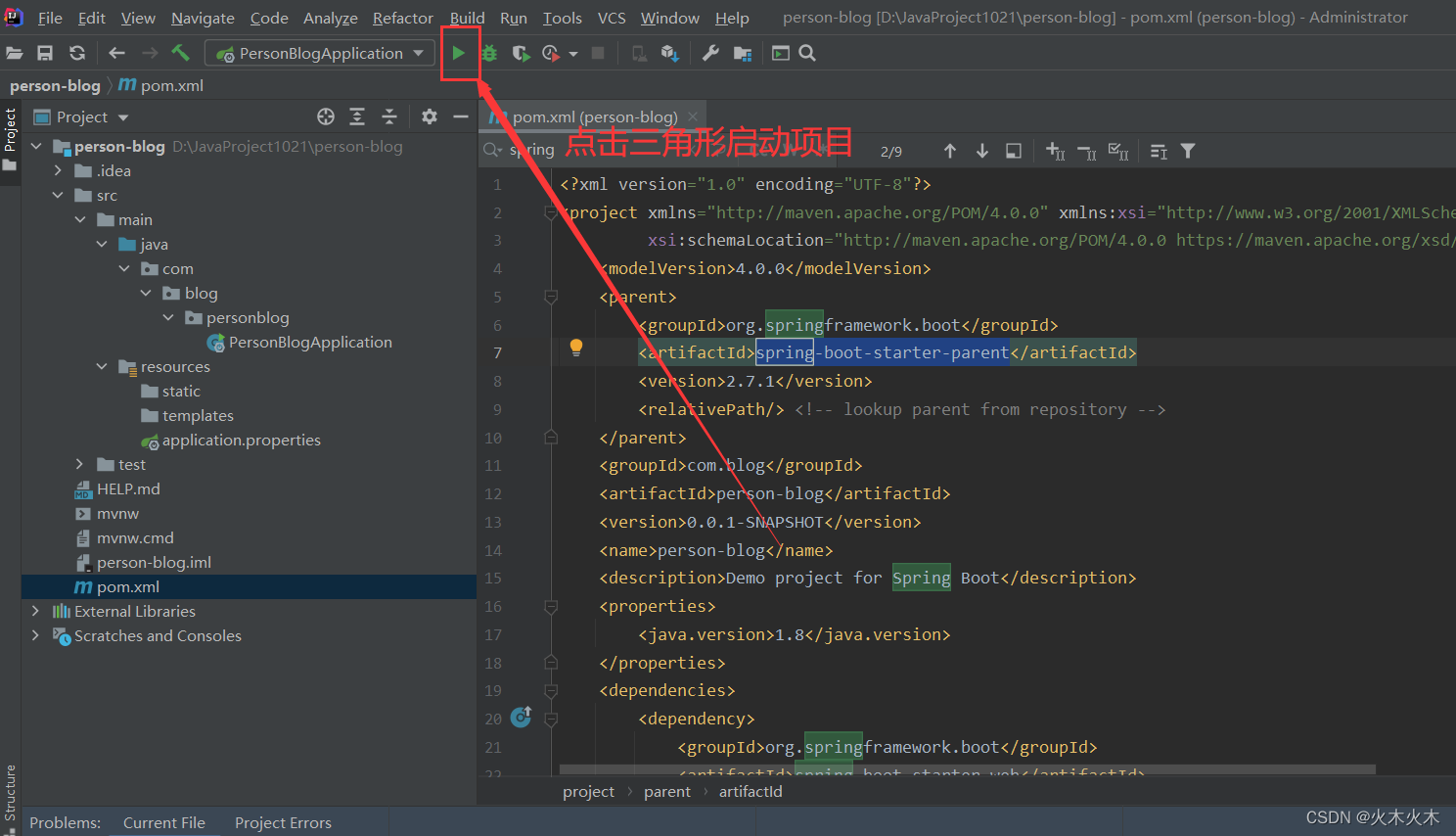Click Collapse All in Project panel
1456x836 pixels.
(x=389, y=116)
